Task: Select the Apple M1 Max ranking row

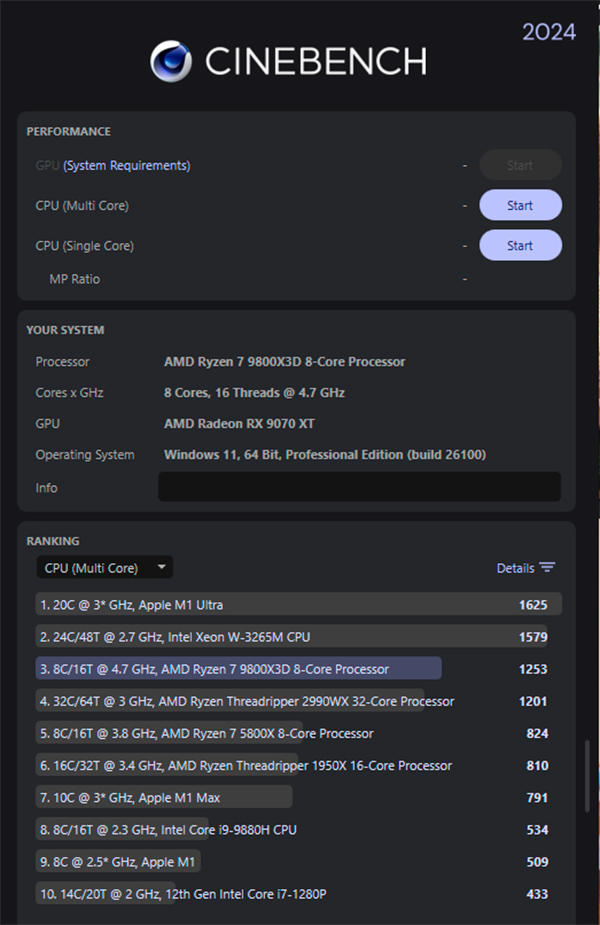Action: (290, 798)
